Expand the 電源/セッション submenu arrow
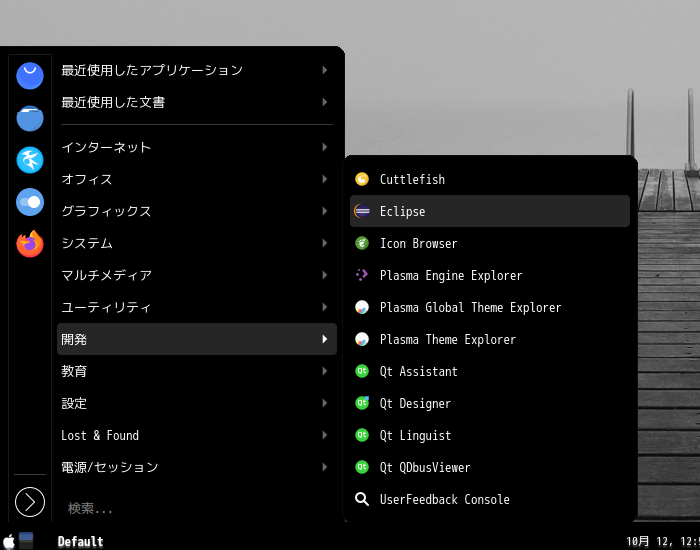Viewport: 700px width, 550px height. tap(325, 467)
